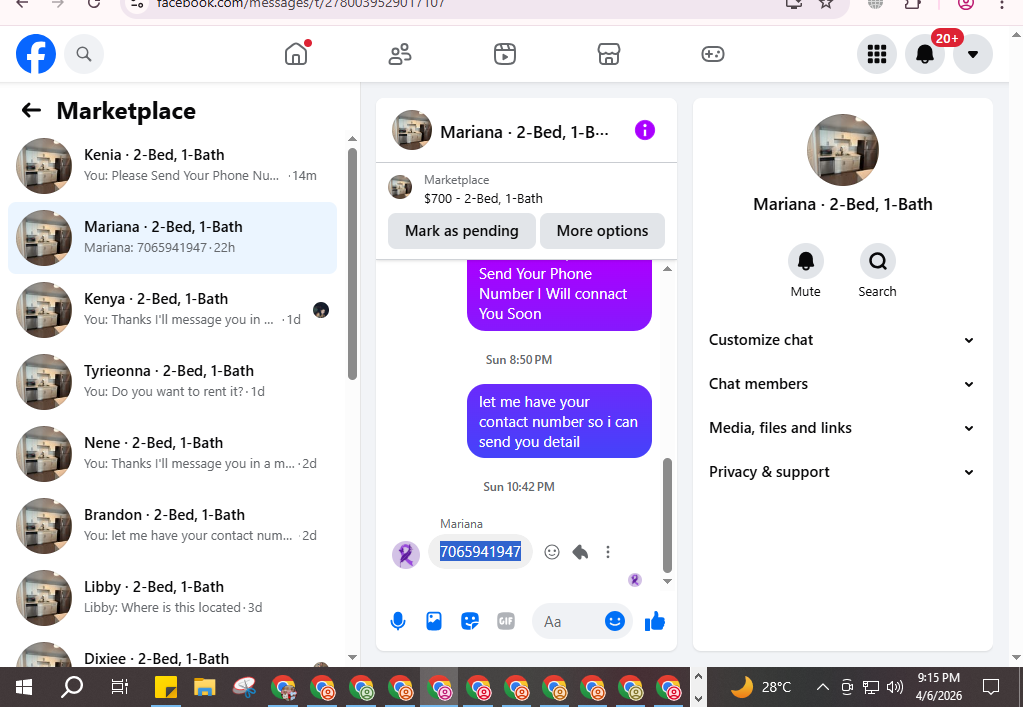This screenshot has height=707, width=1023.
Task: Open Windows action center notifications icon
Action: coord(991,687)
